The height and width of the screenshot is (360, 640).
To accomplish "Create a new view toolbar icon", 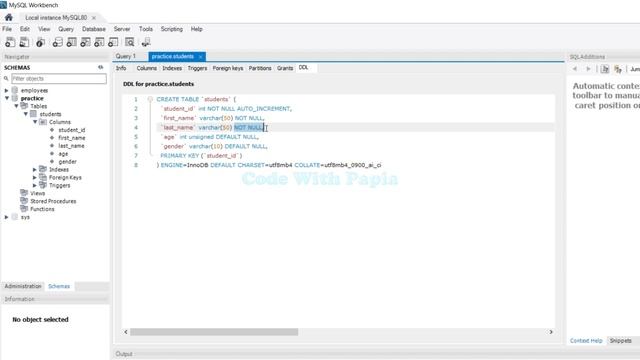I will pos(85,42).
